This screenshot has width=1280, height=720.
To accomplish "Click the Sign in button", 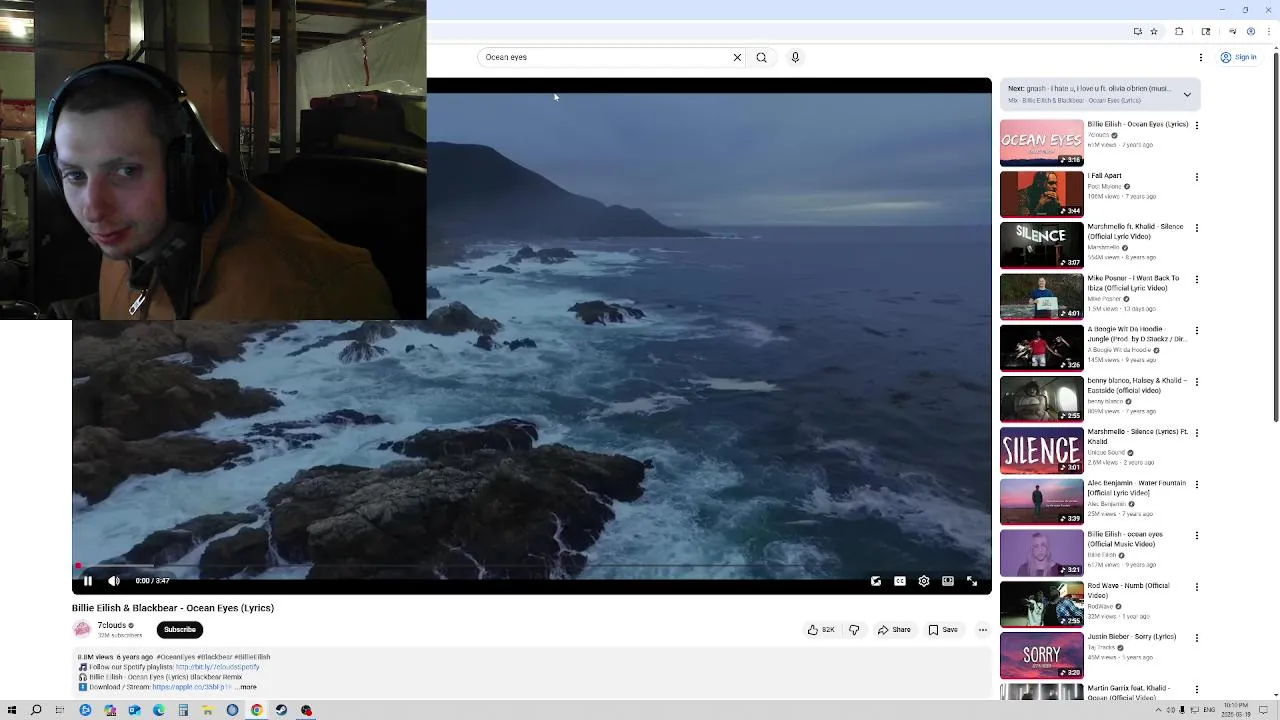I will click(x=1239, y=57).
